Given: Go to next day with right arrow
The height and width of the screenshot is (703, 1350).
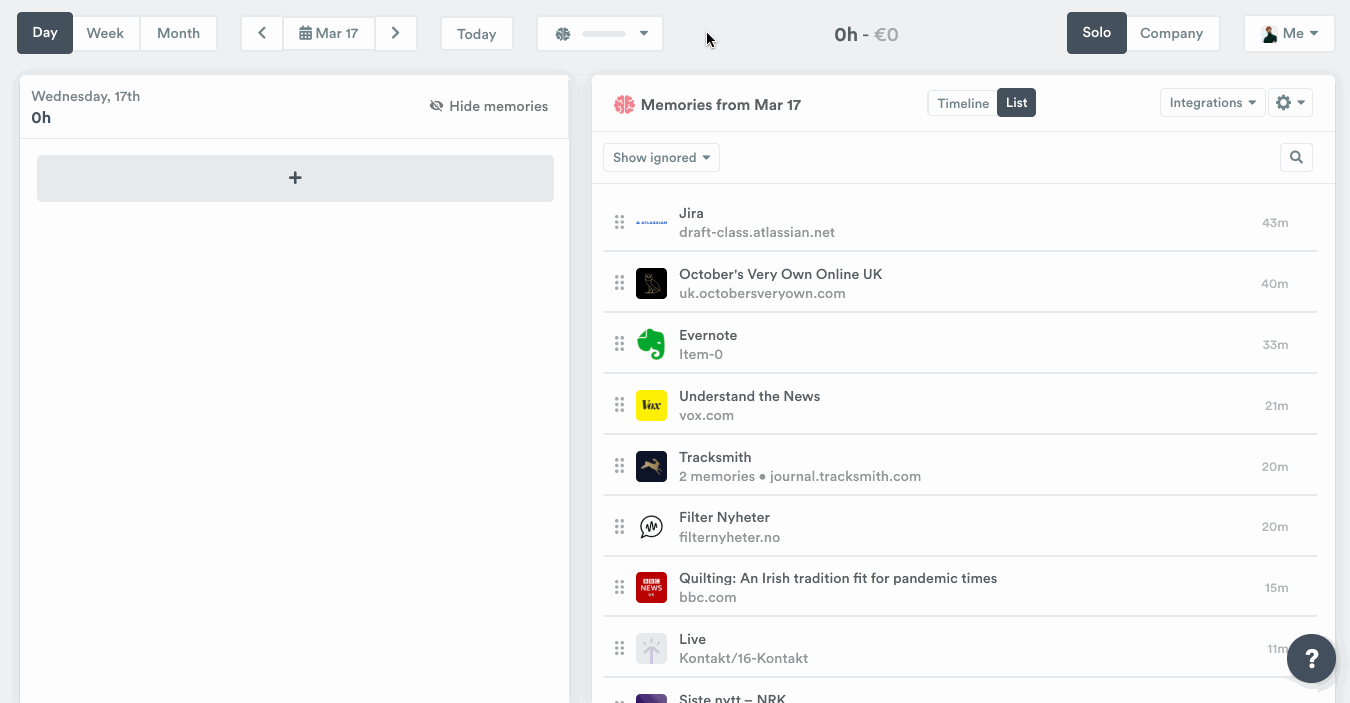Looking at the screenshot, I should coord(396,33).
